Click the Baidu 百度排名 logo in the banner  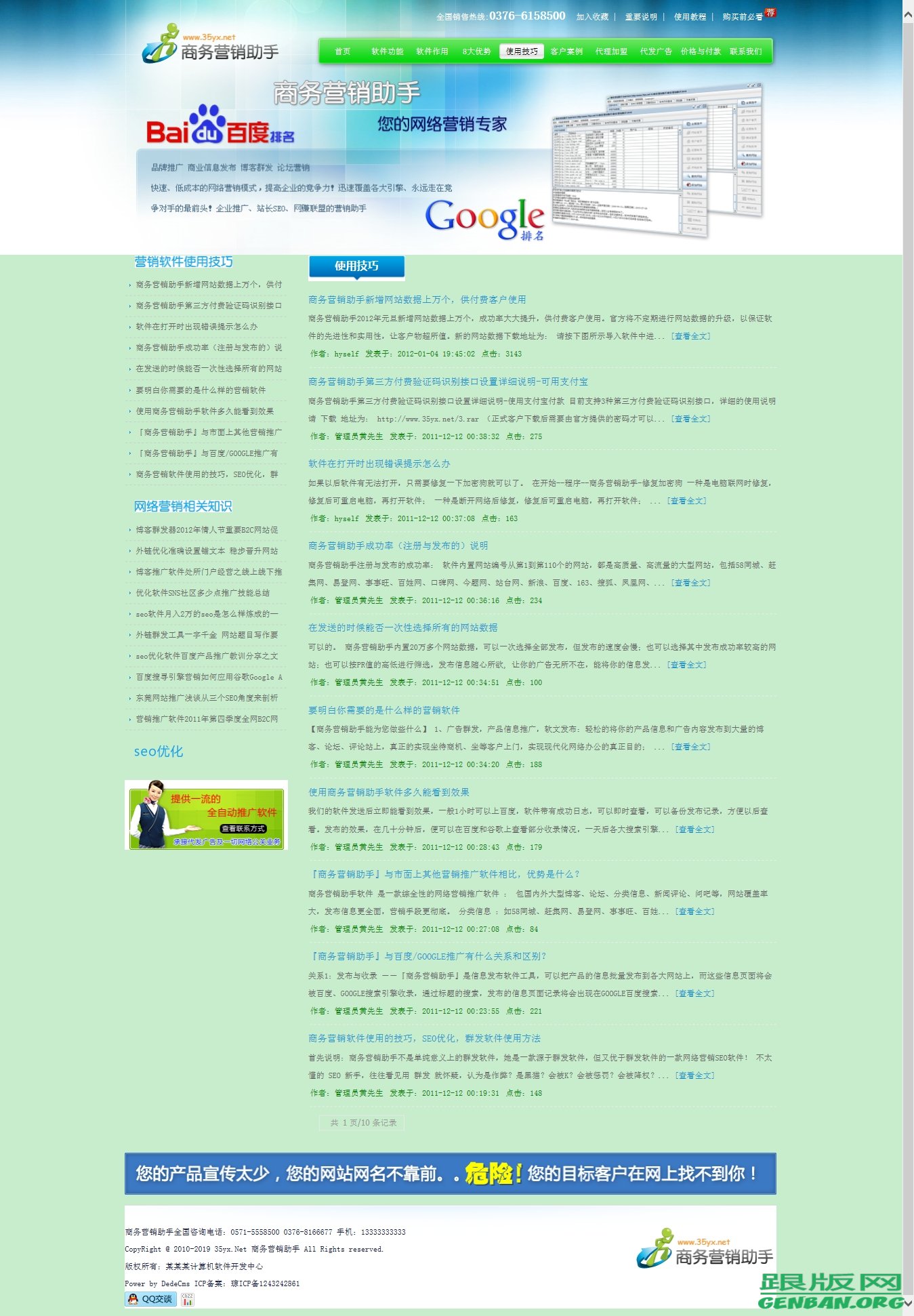point(220,127)
